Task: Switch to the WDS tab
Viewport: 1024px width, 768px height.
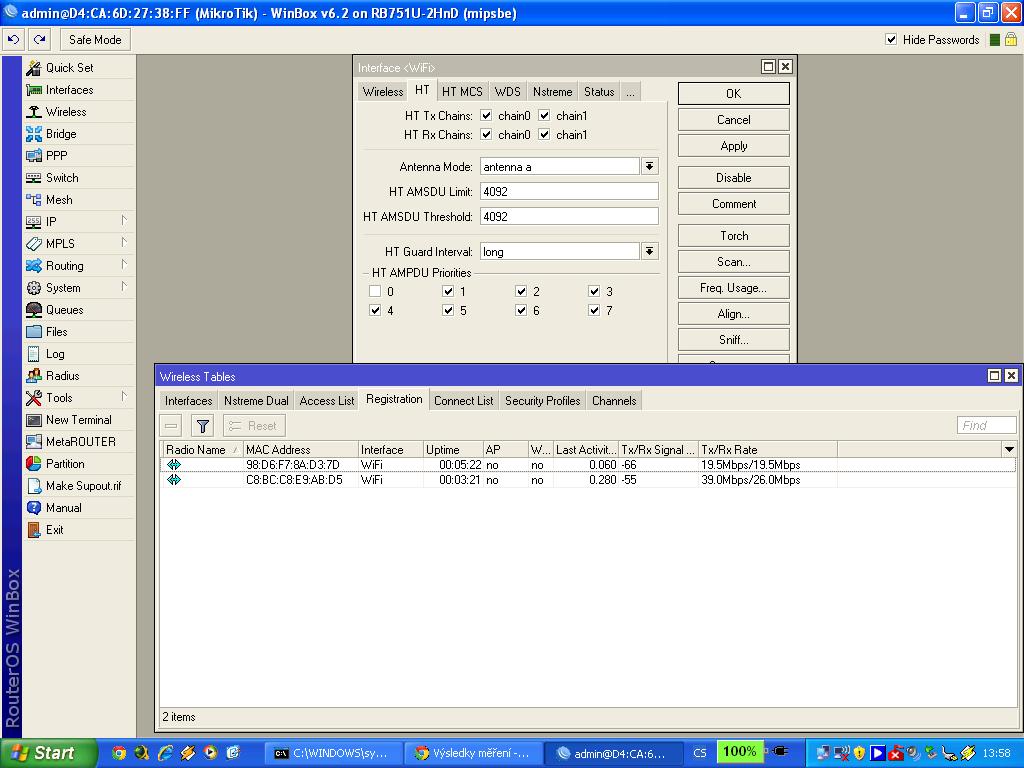Action: 507,92
